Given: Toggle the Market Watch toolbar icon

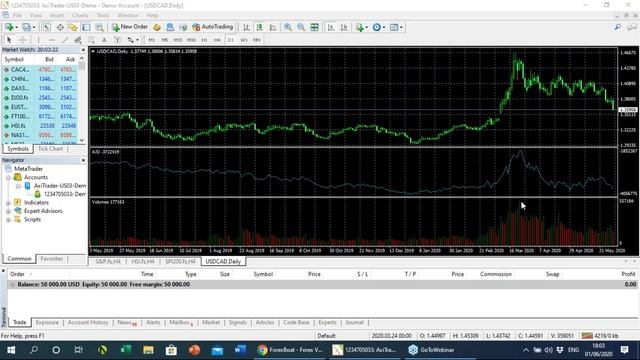Looking at the screenshot, I should click(47, 27).
